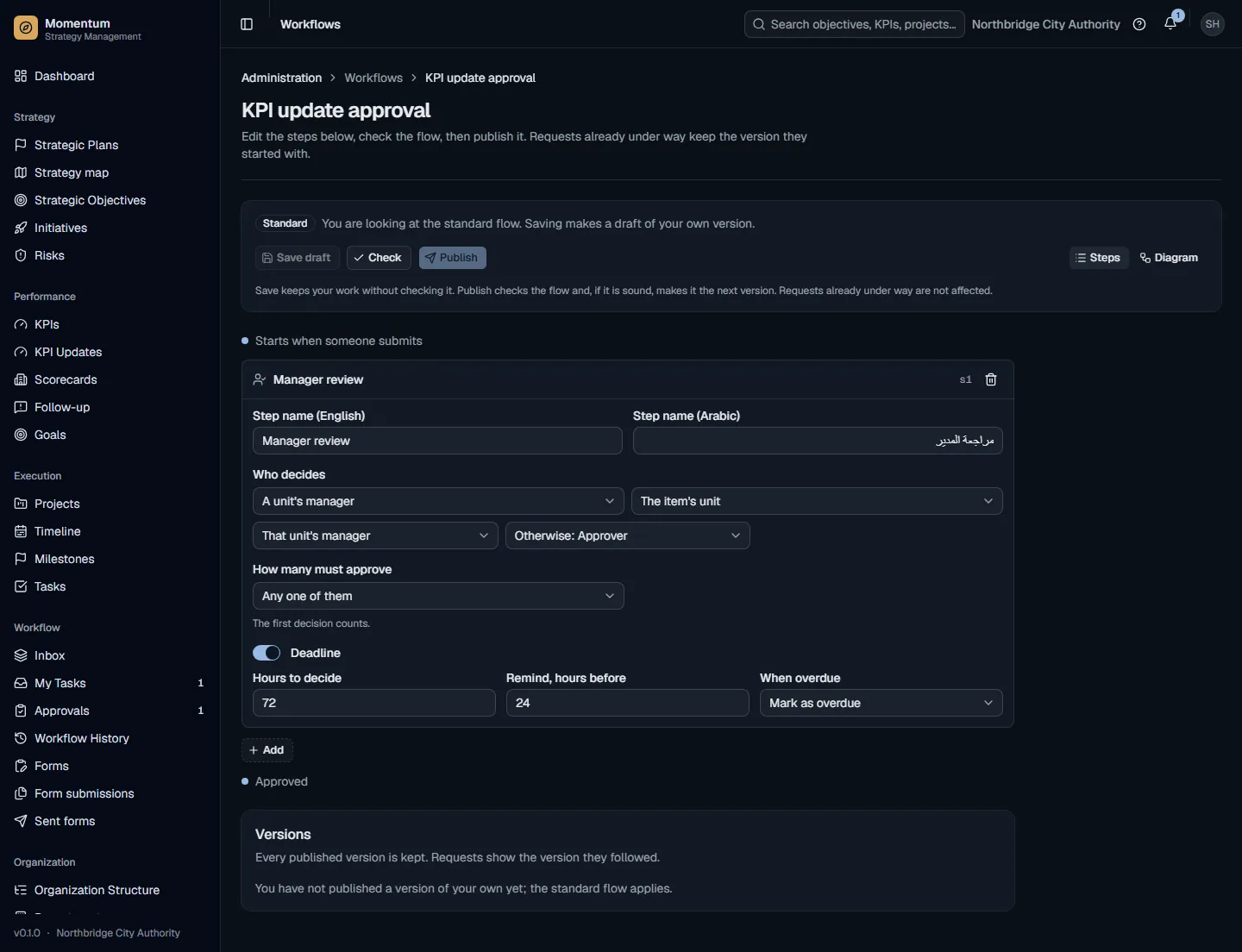
Task: Click the Inbox layers icon
Action: click(x=21, y=655)
